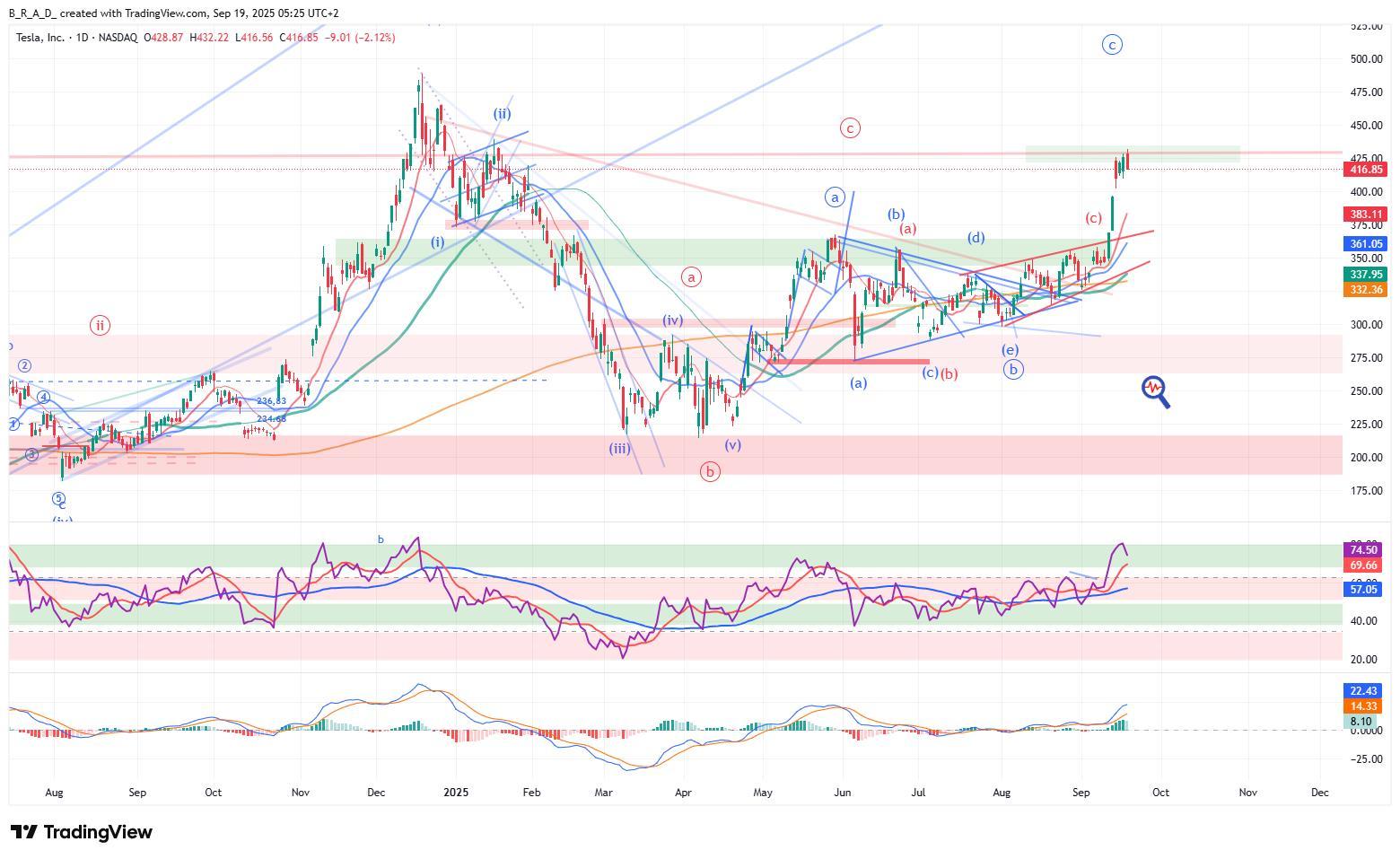Click the -9.01 (-2.12%) change value

tap(359, 38)
